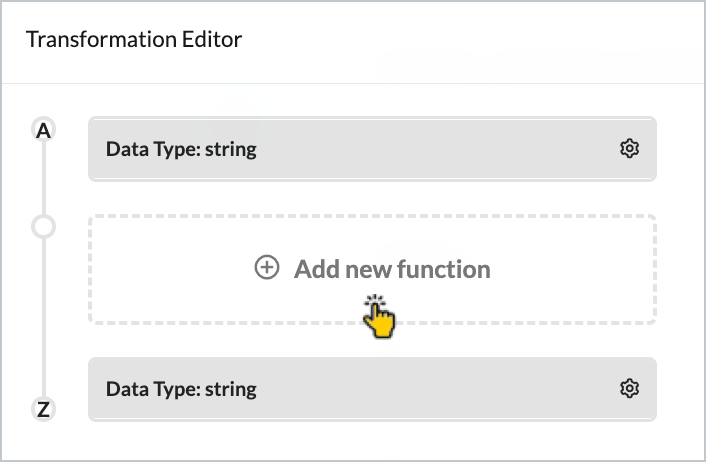Click the empty circle node between A and Z
Viewport: 706px width, 462px height.
point(43,227)
